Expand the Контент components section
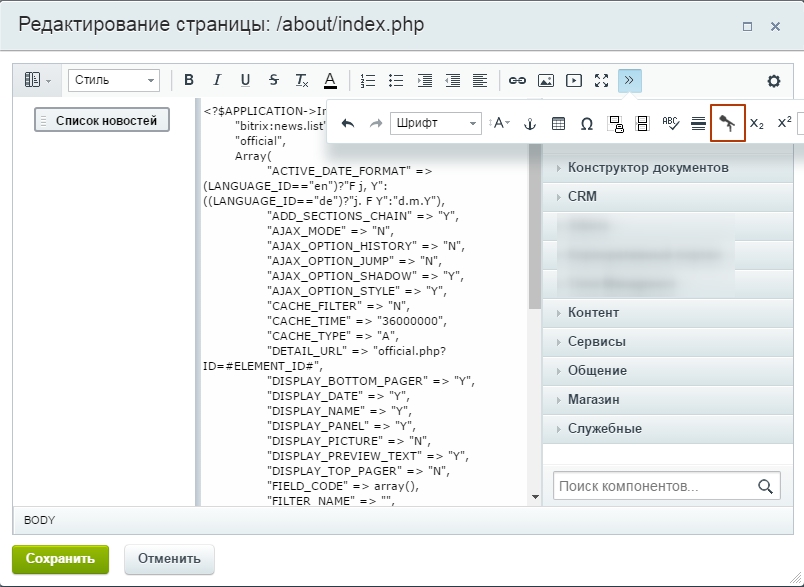 coord(593,313)
